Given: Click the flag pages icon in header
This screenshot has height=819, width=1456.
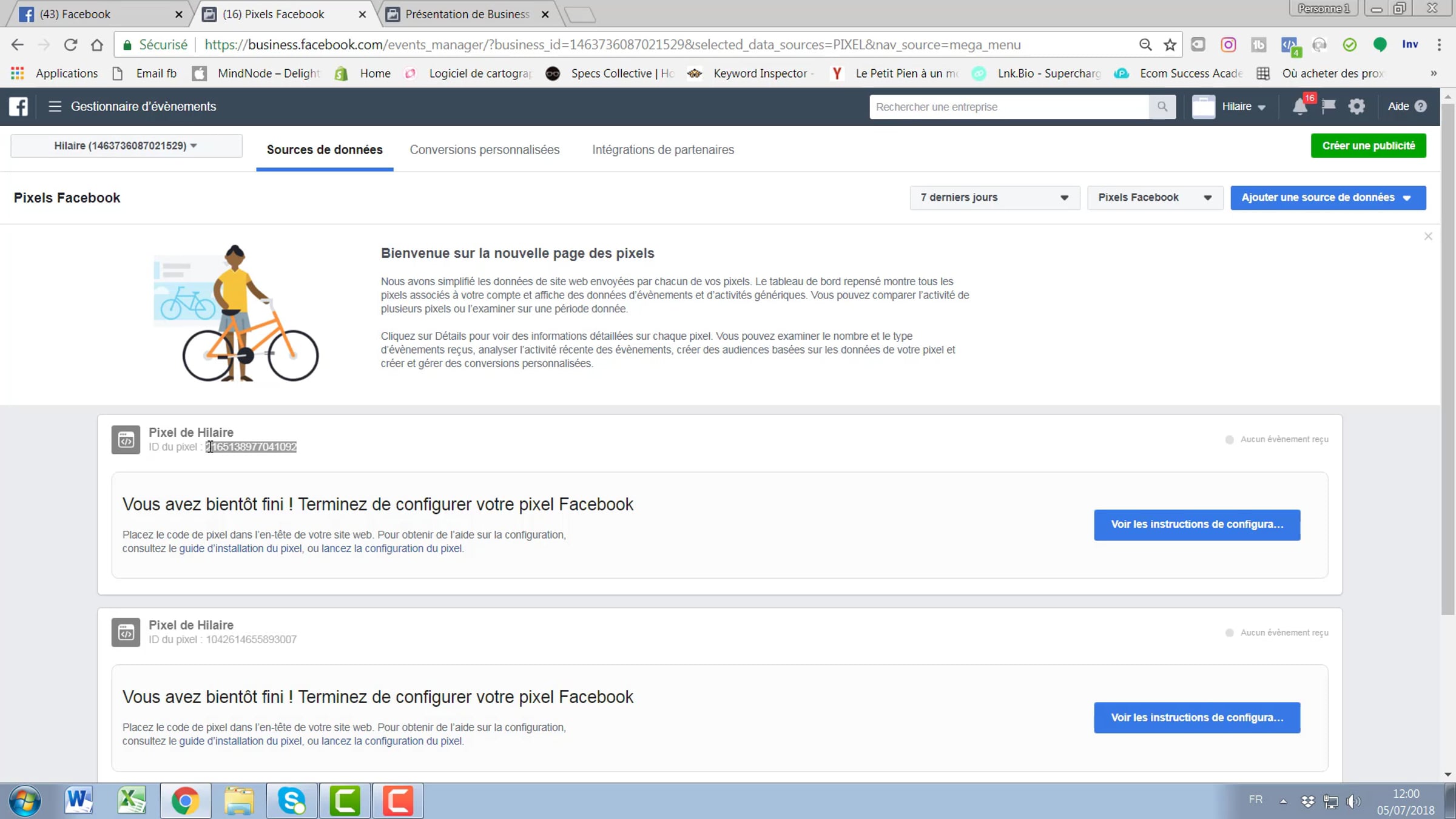Looking at the screenshot, I should coord(1329,106).
